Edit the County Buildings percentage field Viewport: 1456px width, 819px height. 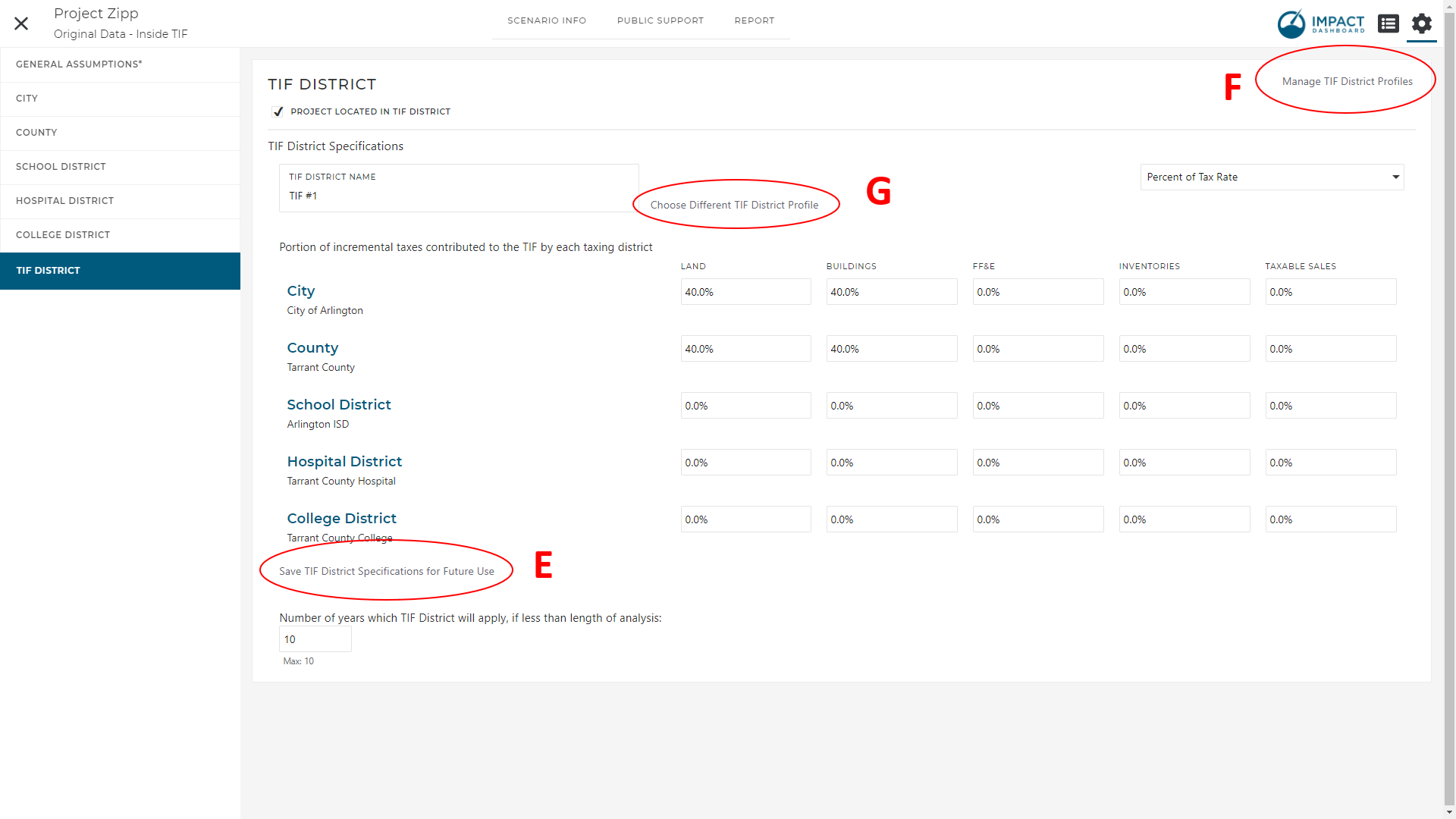coord(891,349)
